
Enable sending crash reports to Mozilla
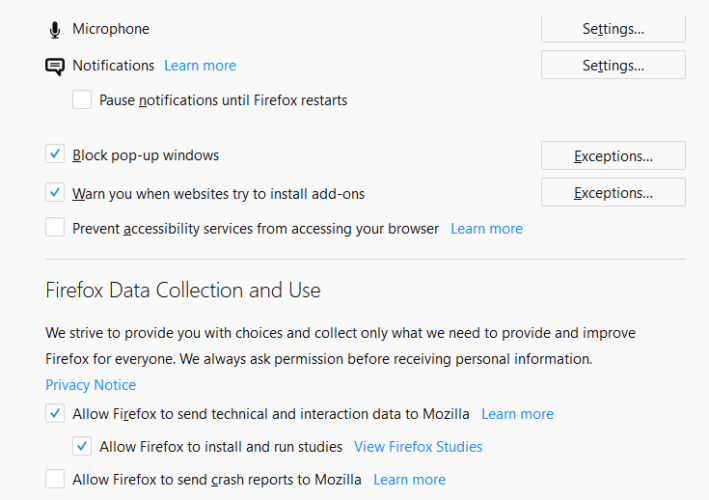click(x=55, y=479)
